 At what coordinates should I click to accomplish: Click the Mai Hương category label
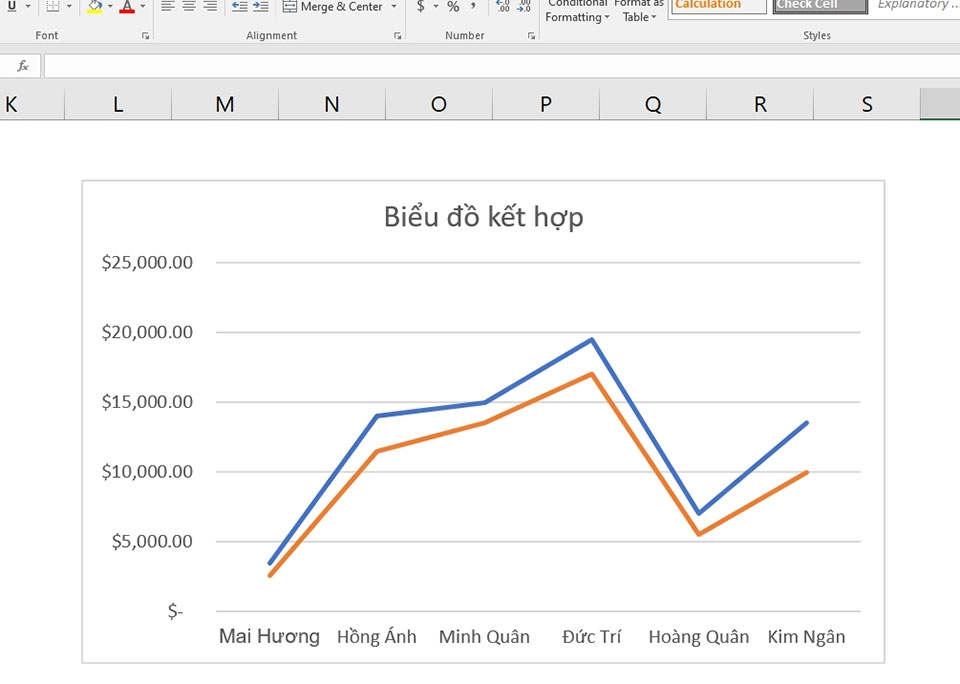pos(269,637)
